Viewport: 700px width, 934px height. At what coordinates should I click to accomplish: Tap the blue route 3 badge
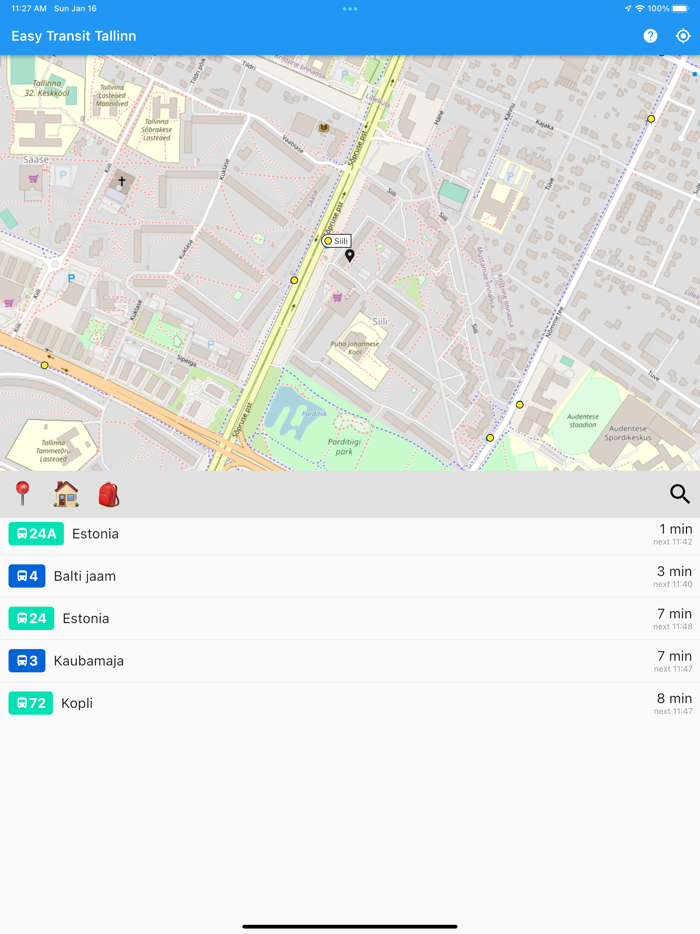27,661
